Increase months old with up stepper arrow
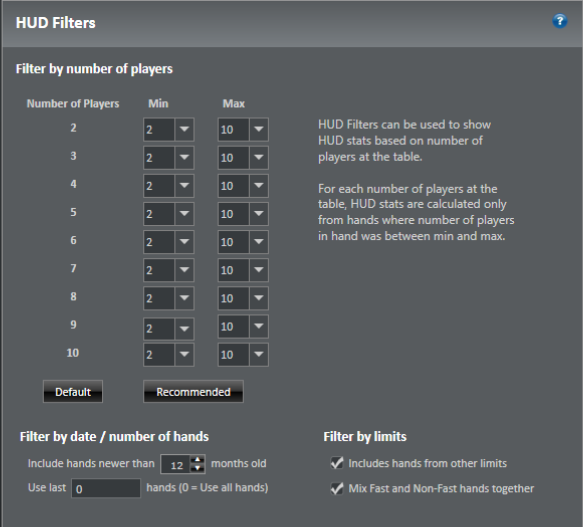583x527 pixels. point(197,460)
